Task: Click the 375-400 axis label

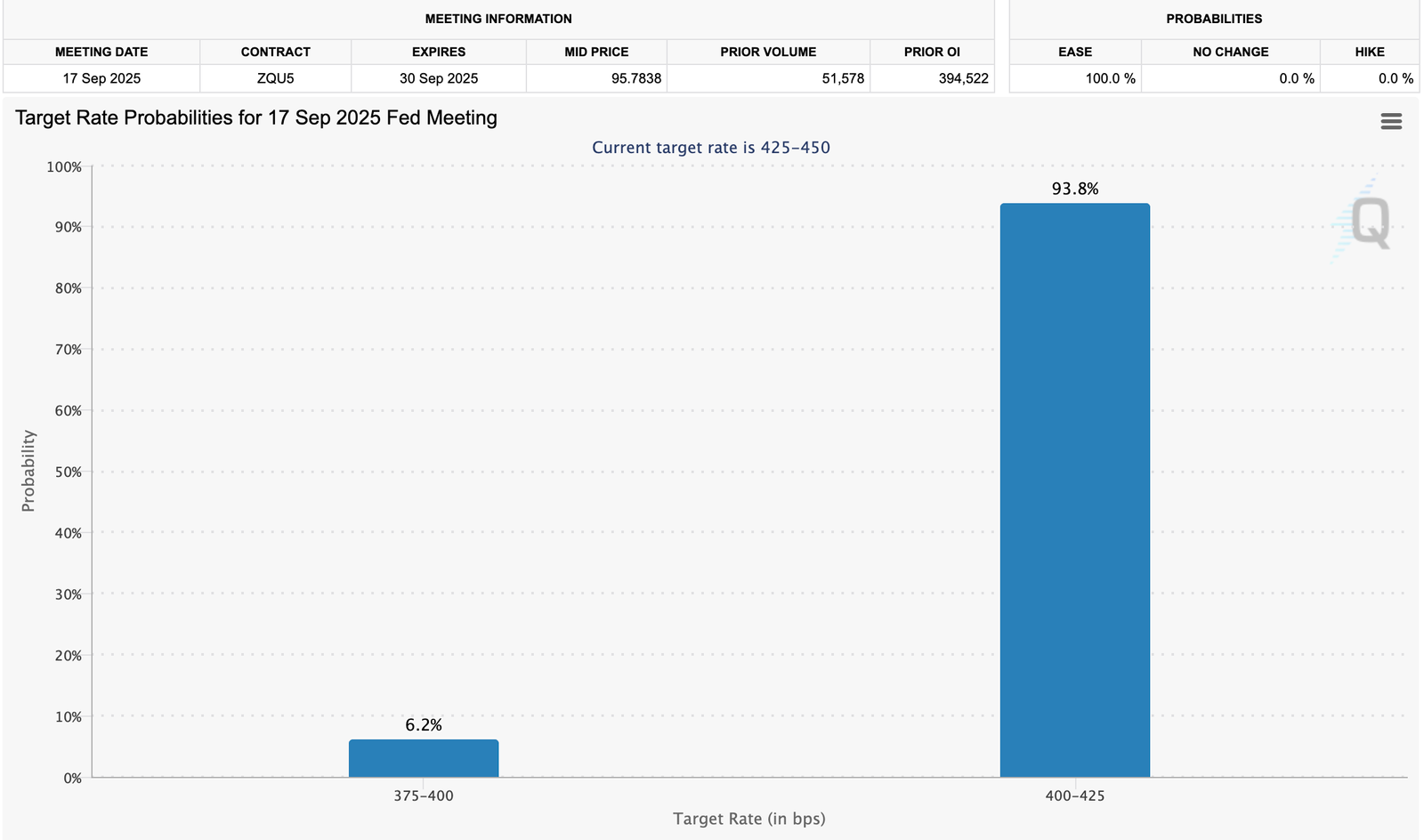Action: click(x=424, y=796)
